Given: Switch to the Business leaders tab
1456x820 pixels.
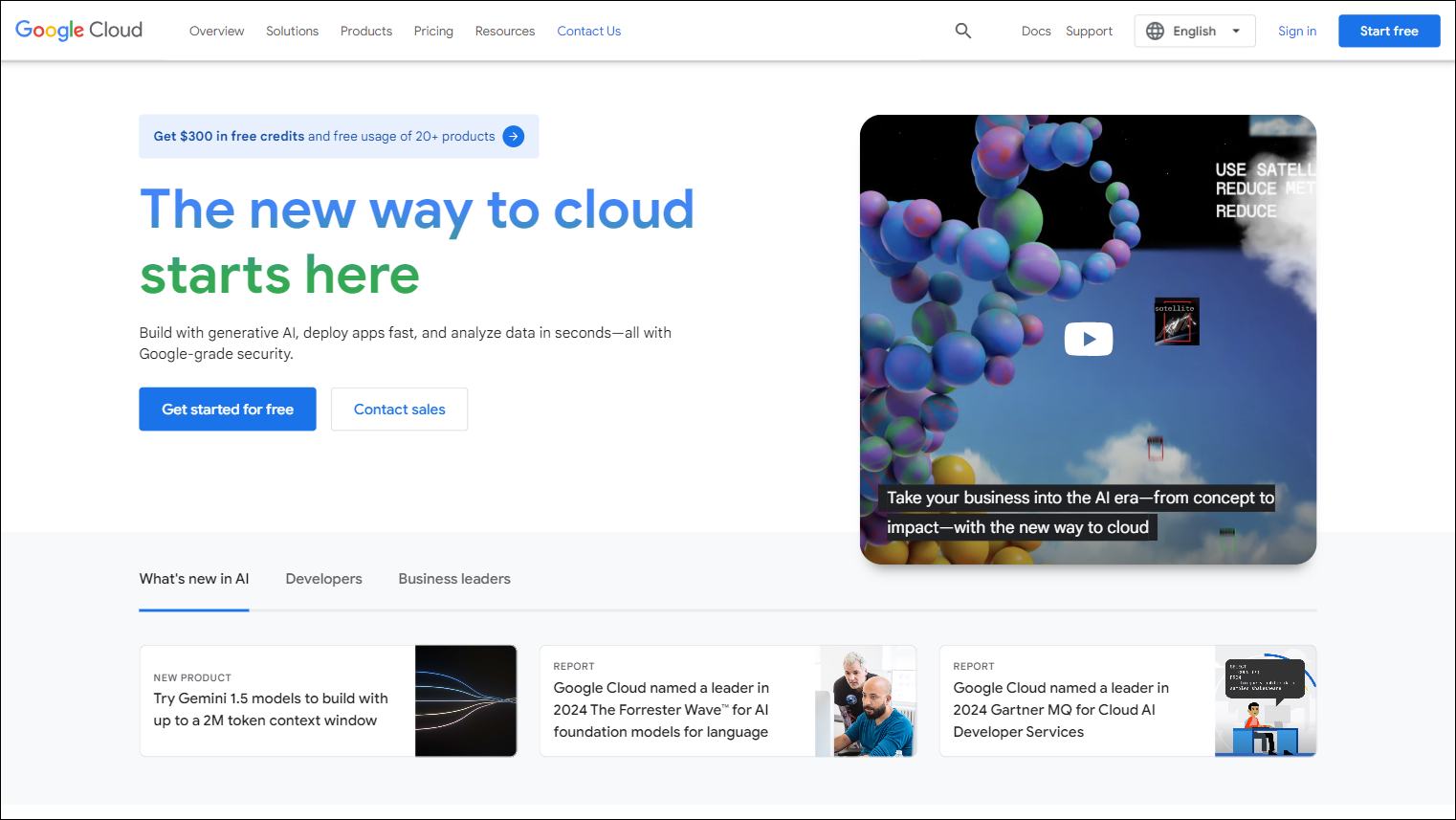Looking at the screenshot, I should coord(454,579).
